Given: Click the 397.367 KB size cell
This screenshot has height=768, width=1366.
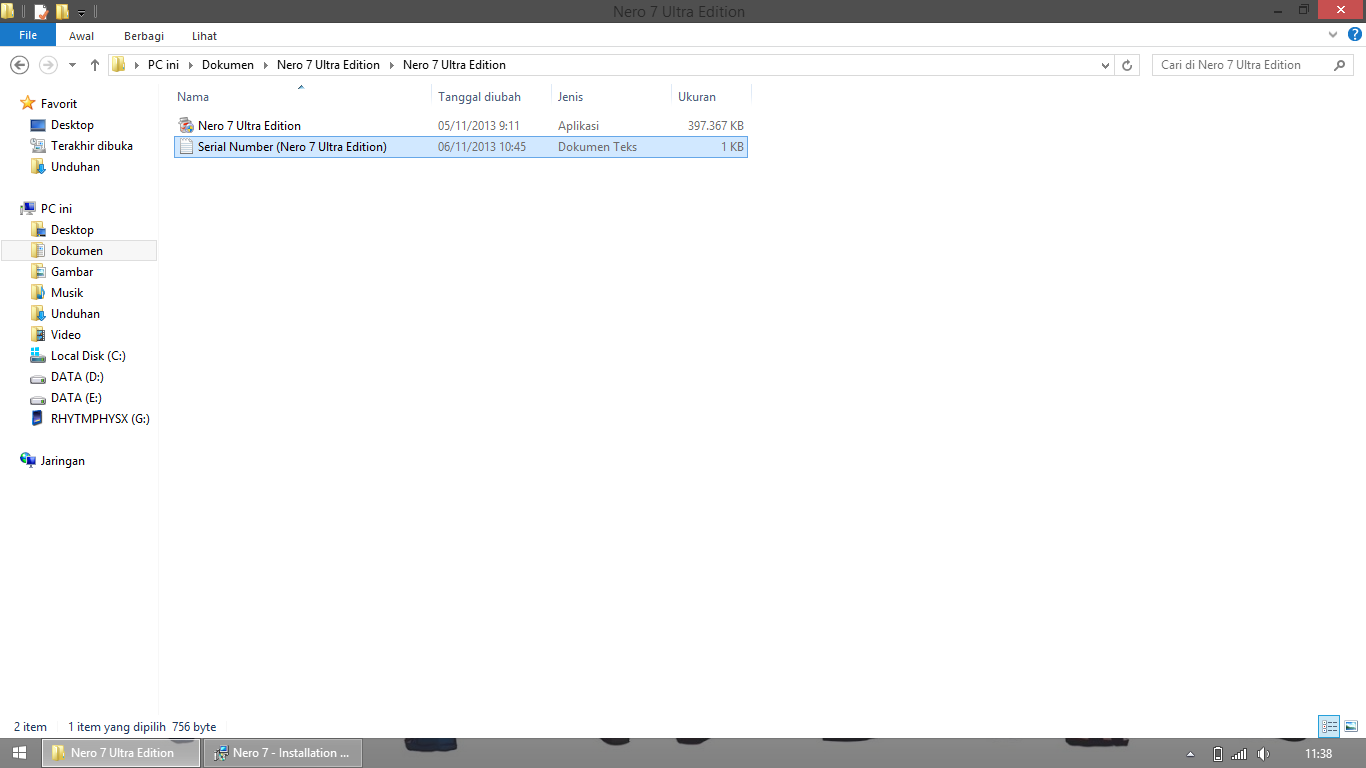Looking at the screenshot, I should (716, 126).
